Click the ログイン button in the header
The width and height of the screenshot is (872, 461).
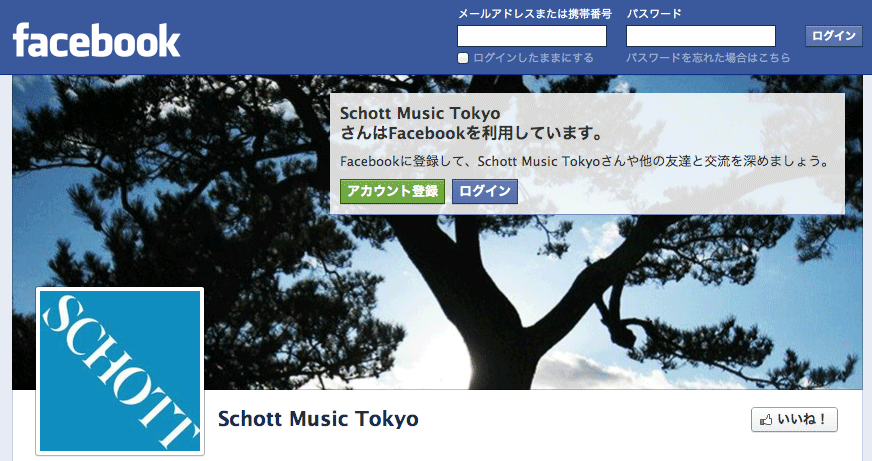[834, 36]
